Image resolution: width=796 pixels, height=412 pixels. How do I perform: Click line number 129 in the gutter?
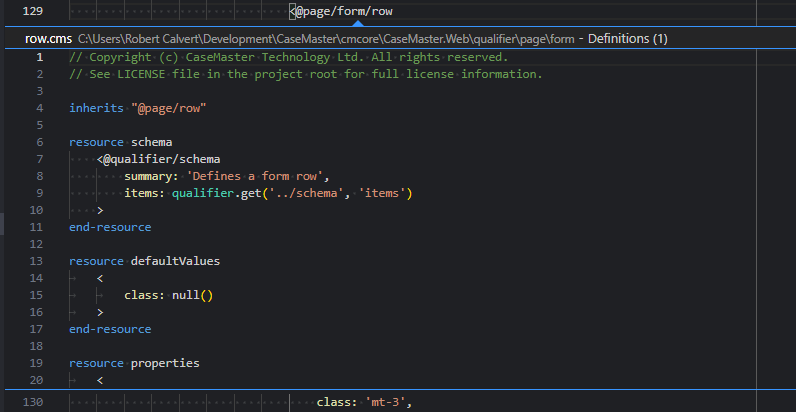[33, 11]
